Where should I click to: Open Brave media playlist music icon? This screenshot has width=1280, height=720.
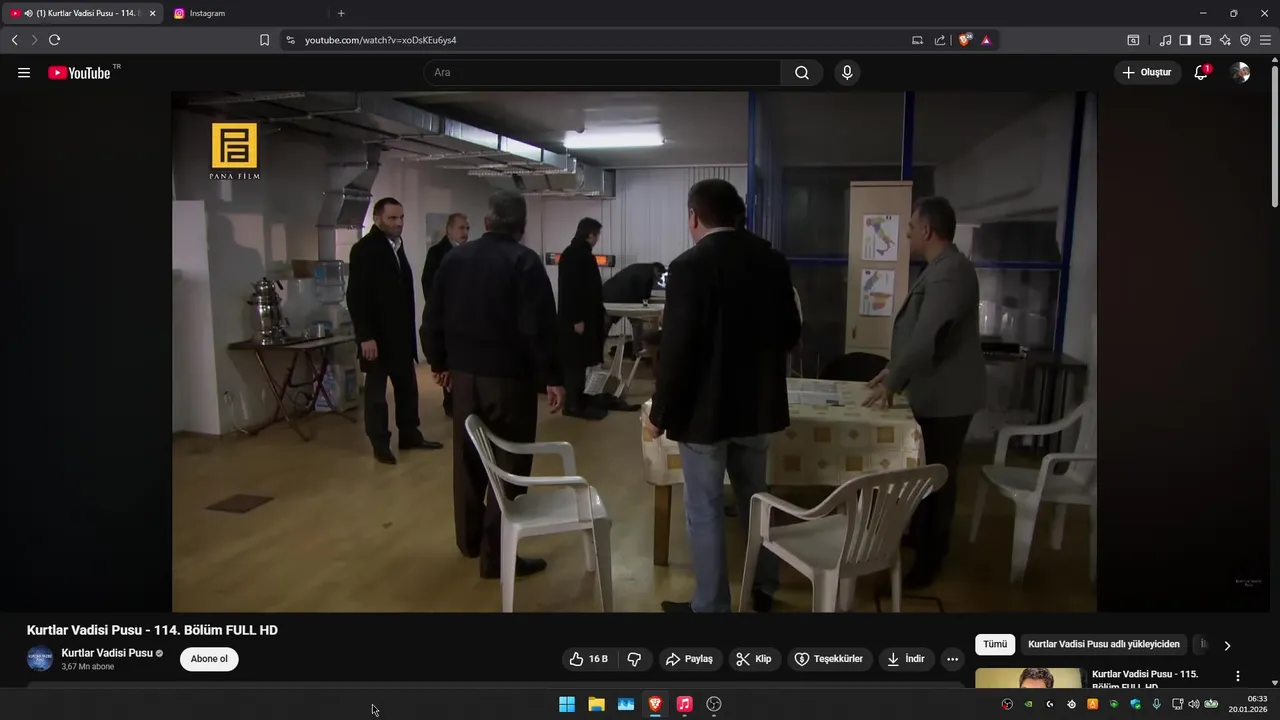(1165, 40)
